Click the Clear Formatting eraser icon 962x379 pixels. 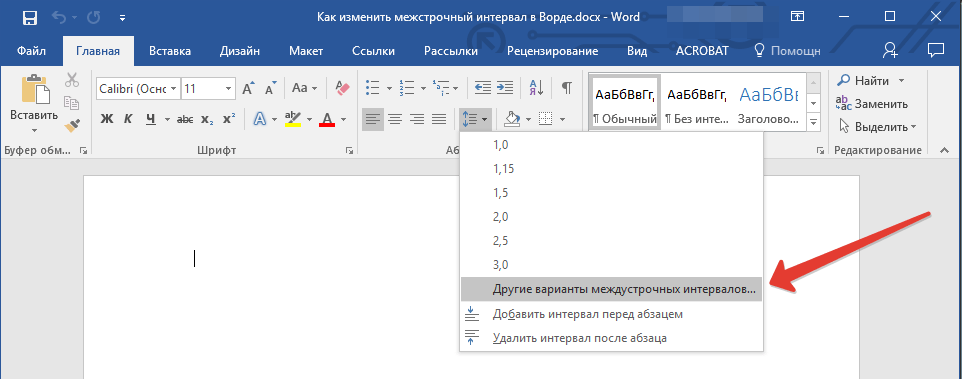(x=342, y=88)
